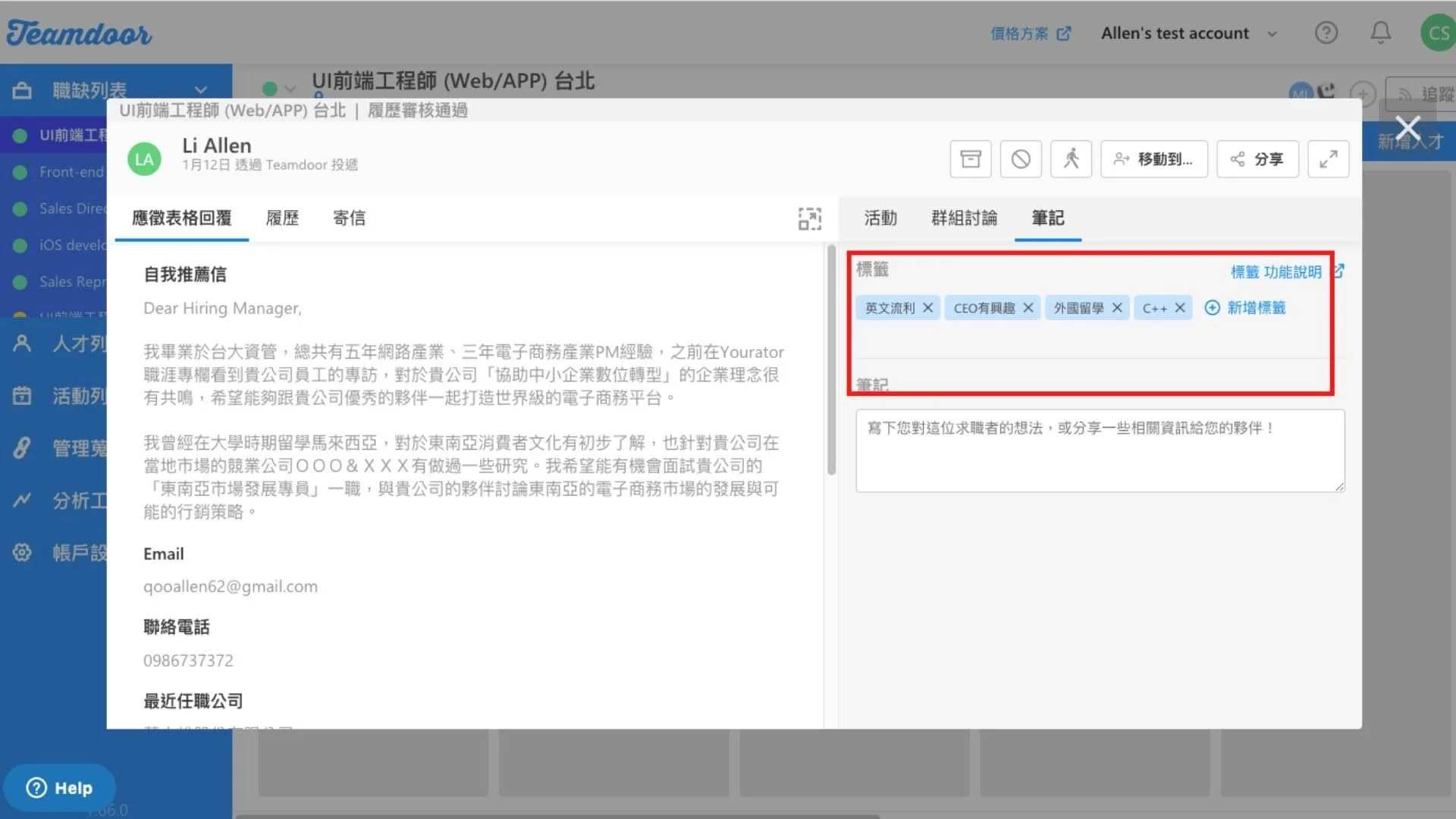Screen dimensions: 1456x819
Task: Click the walking person icon button
Action: (x=1071, y=159)
